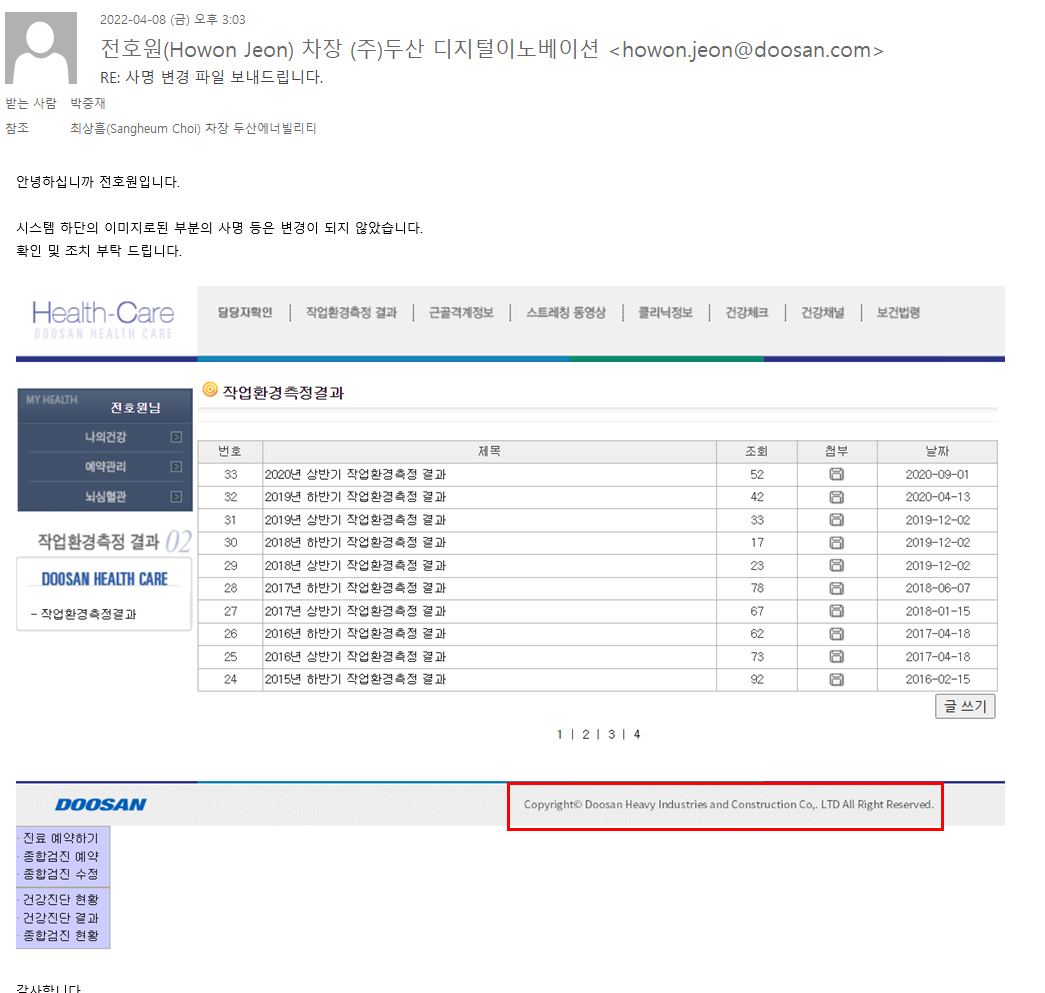Image resolution: width=1045 pixels, height=993 pixels.
Task: Click the 글 쓰기 button
Action: (x=965, y=706)
